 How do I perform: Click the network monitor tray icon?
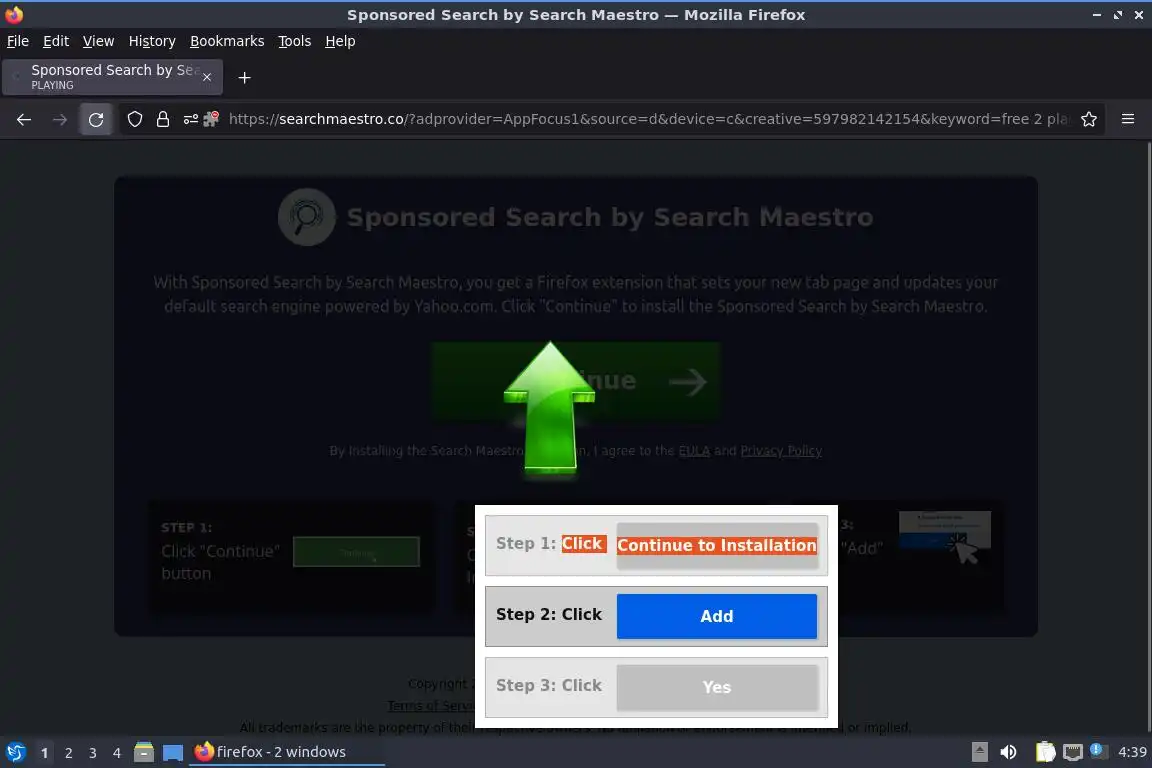1073,752
